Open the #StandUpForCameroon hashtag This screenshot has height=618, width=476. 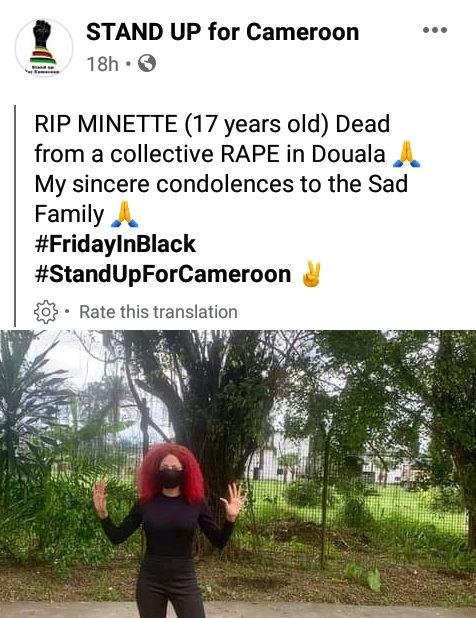click(x=163, y=274)
